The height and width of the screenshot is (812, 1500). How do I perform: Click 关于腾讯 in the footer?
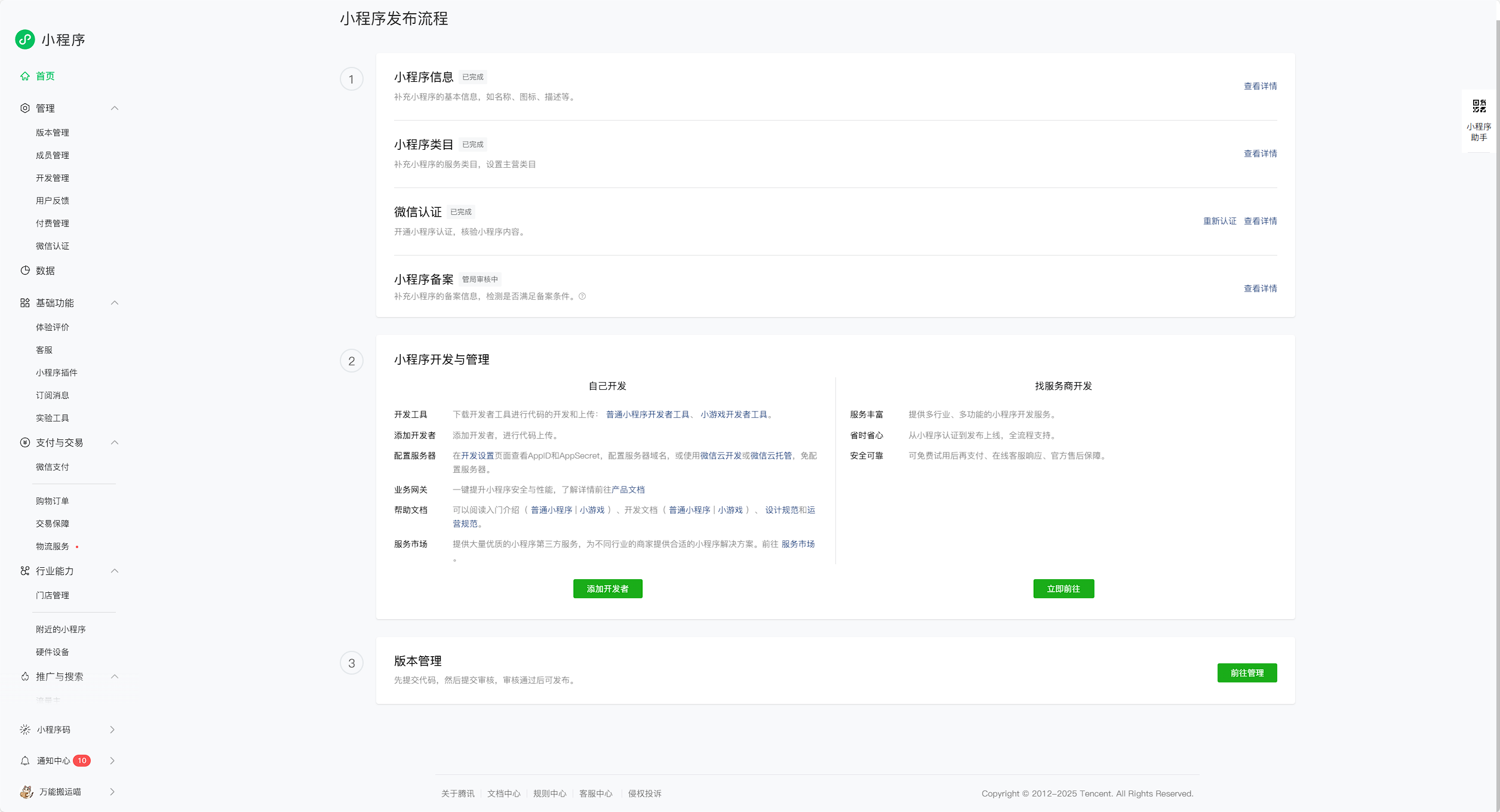point(458,793)
